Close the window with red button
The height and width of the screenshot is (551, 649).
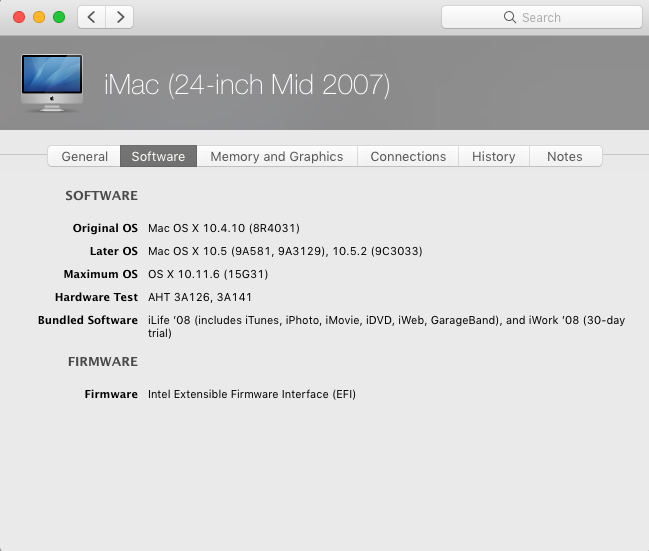click(19, 17)
